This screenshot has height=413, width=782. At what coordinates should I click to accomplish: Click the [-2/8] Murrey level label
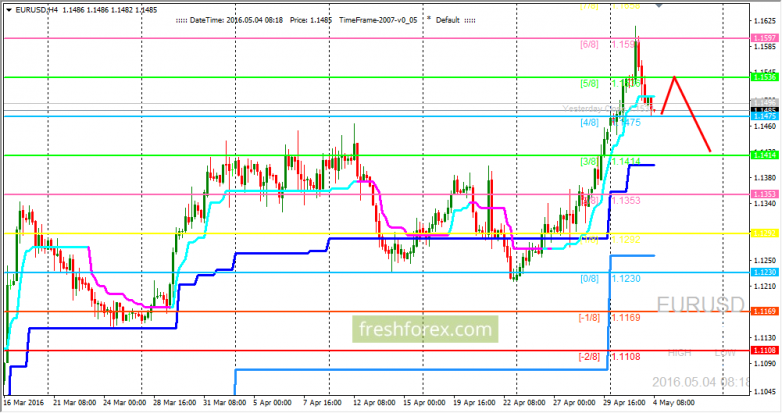[589, 357]
